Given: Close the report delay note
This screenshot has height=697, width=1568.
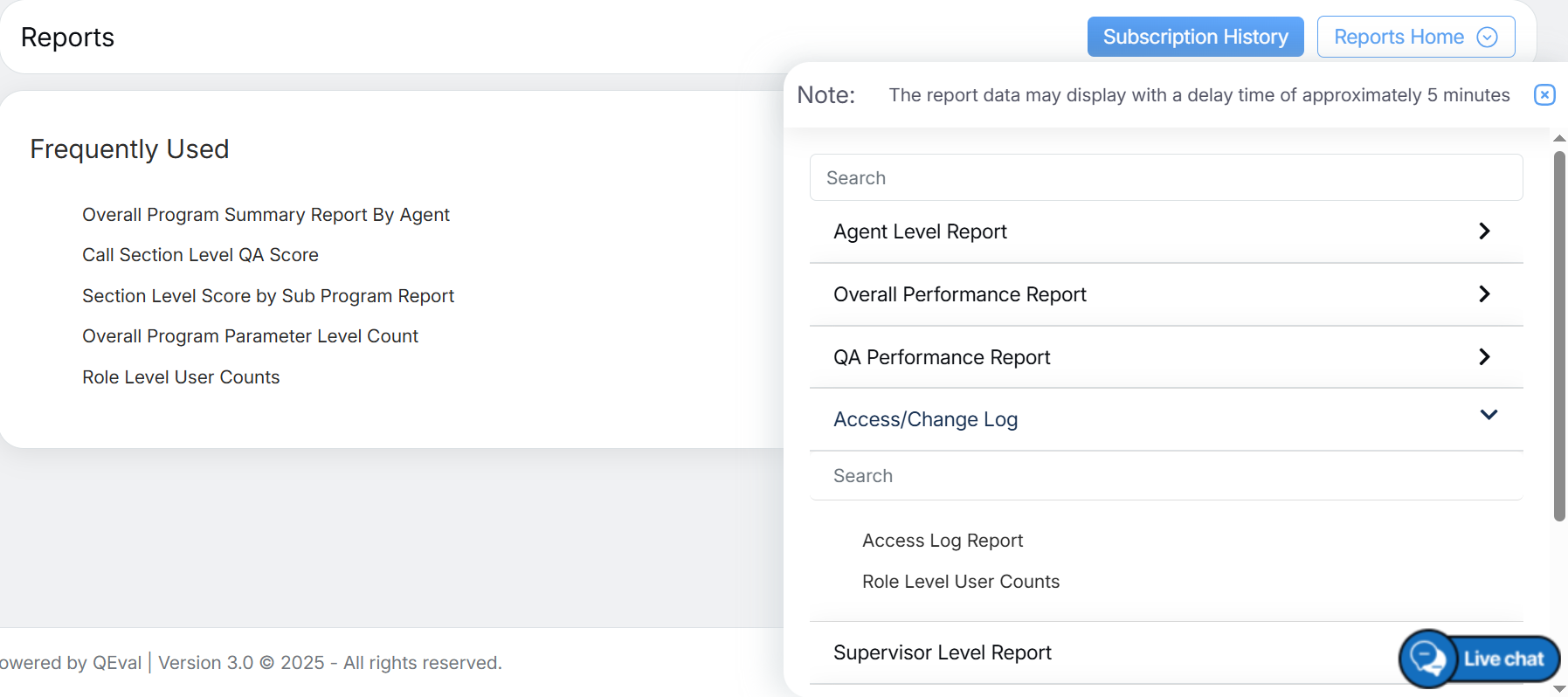Looking at the screenshot, I should click(1544, 95).
